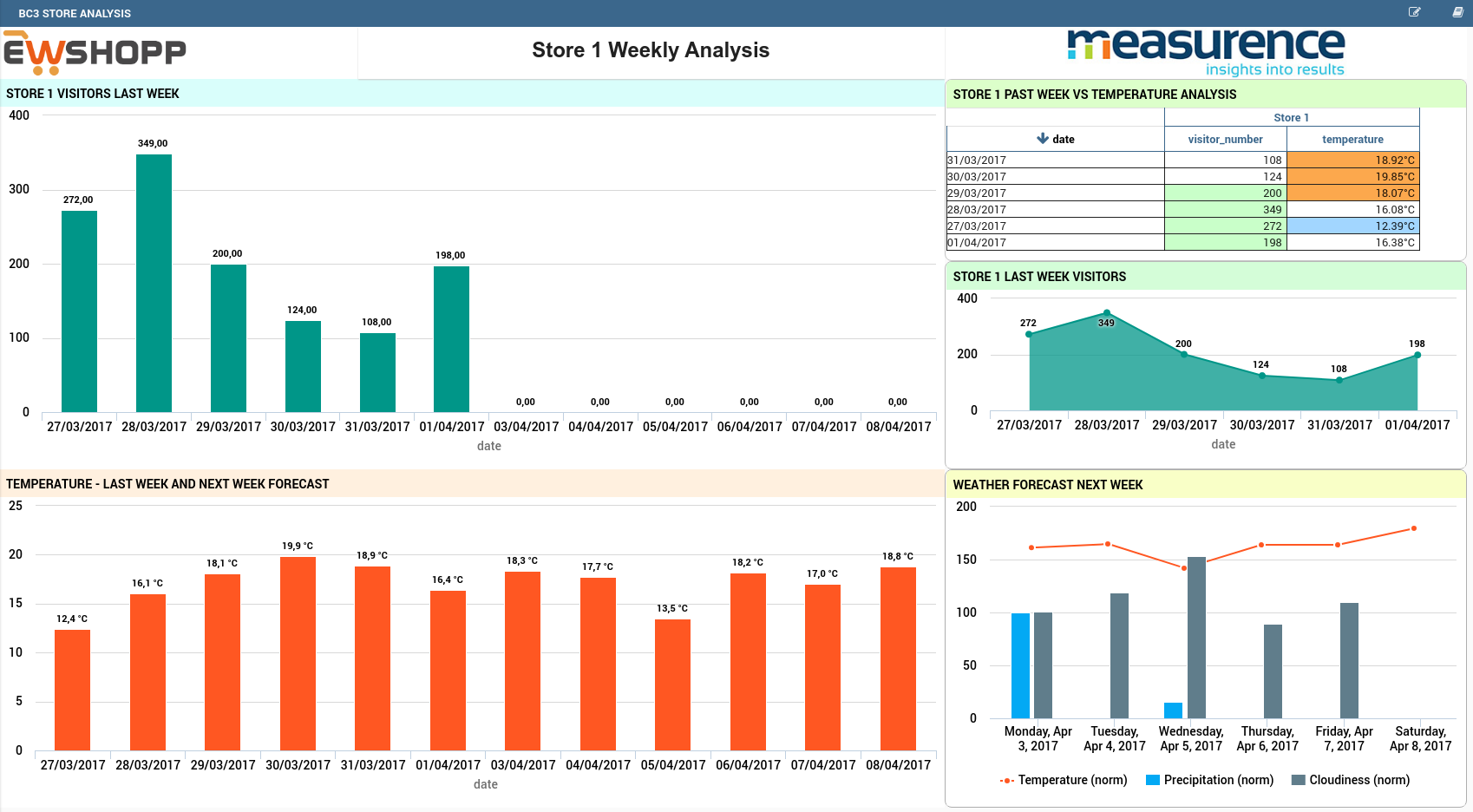The width and height of the screenshot is (1473, 812).
Task: Click WEATHER FORECAST NEXT WEEK heading
Action: point(1048,485)
